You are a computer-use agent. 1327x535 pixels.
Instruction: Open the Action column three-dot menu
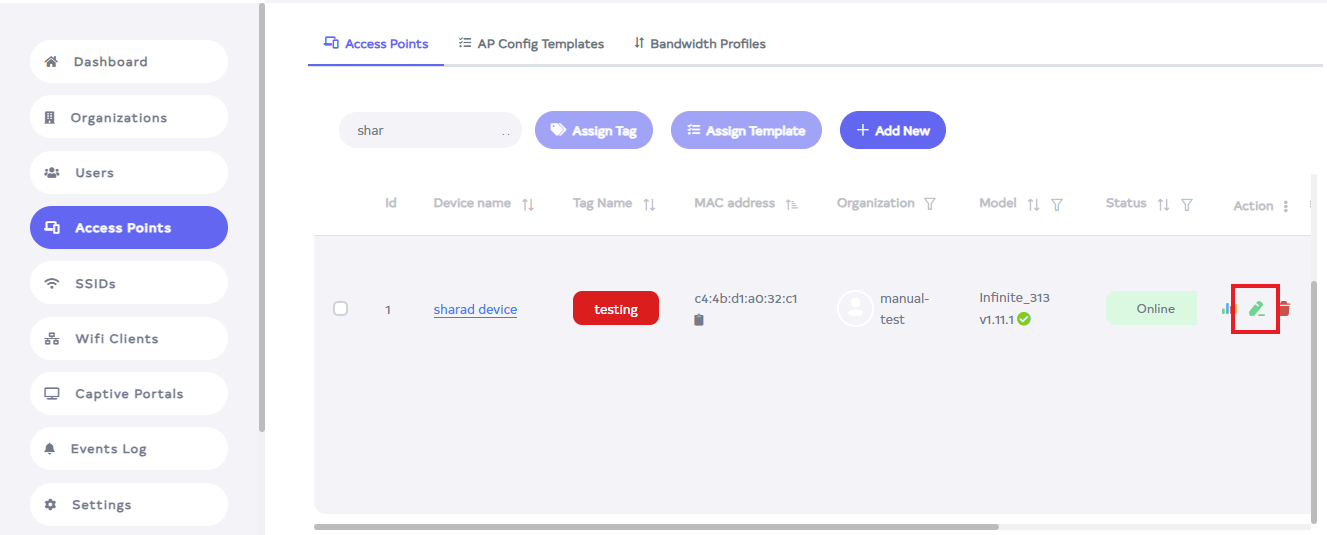coord(1286,206)
